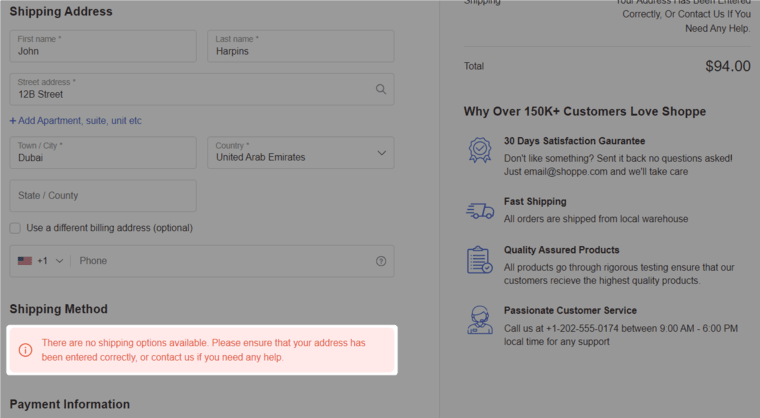Image resolution: width=760 pixels, height=418 pixels.
Task: Click the US flag country code icon
Action: [25, 261]
